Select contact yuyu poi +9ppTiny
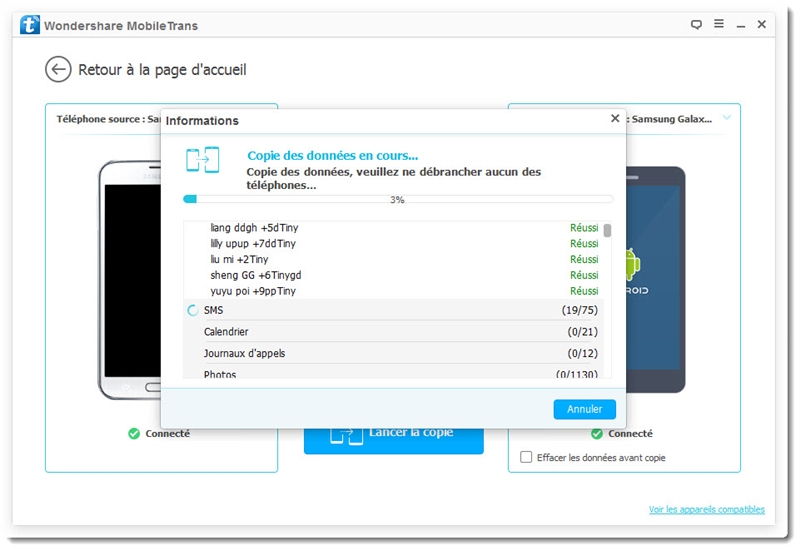 [x=253, y=291]
